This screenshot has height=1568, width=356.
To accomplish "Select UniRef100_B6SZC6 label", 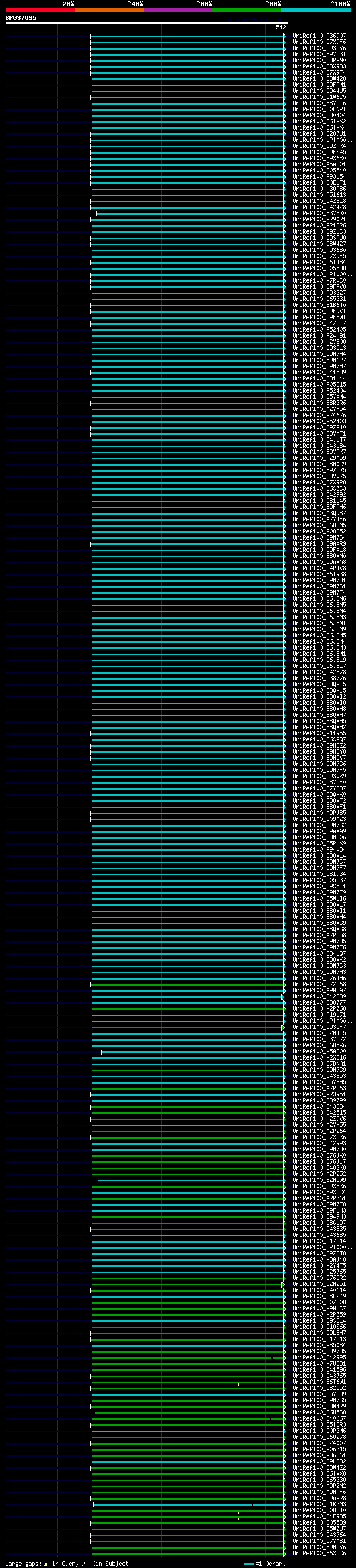I will click(319, 1553).
